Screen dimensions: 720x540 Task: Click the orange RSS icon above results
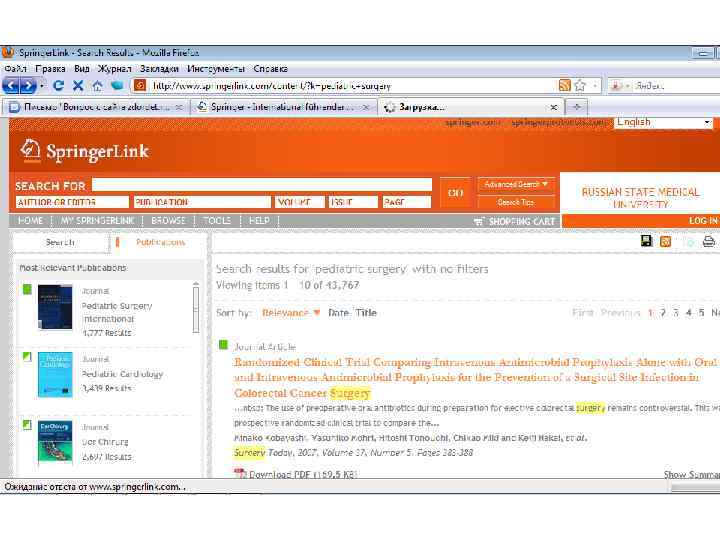click(x=665, y=241)
